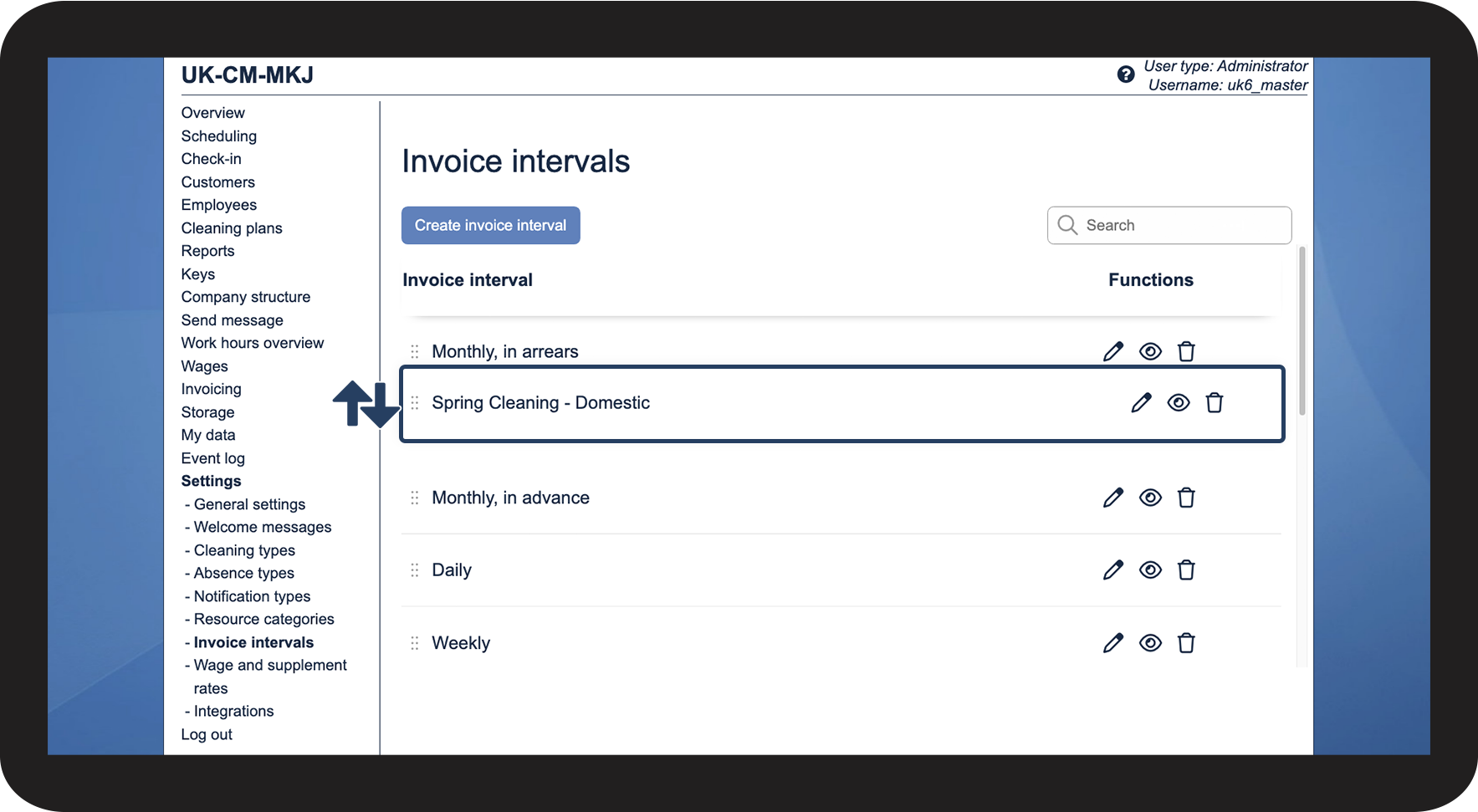Viewport: 1478px width, 812px height.
Task: Delete the Spring Cleaning - Domestic interval
Action: pos(1215,403)
